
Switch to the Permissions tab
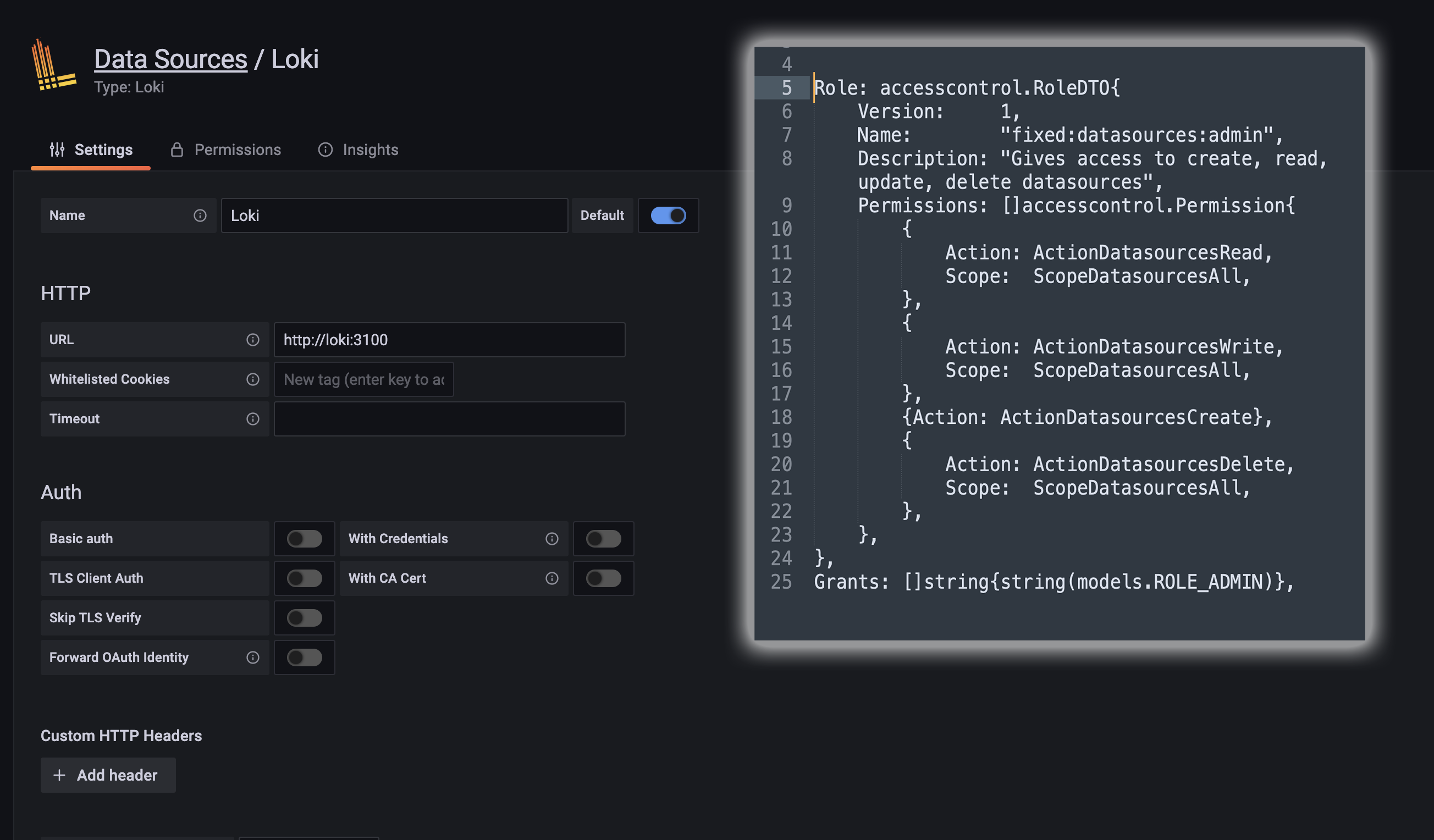coord(225,150)
